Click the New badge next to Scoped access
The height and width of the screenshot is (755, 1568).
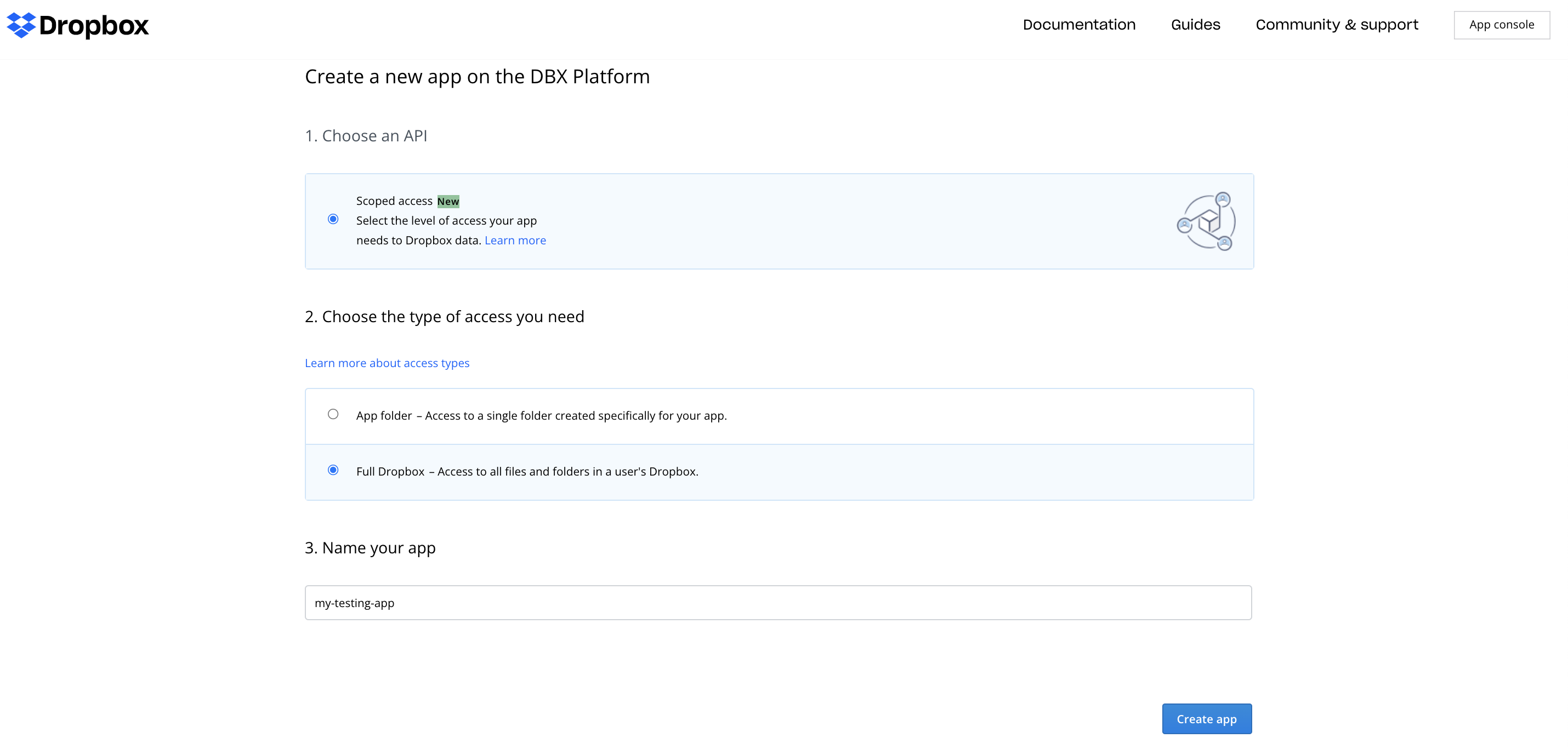448,201
